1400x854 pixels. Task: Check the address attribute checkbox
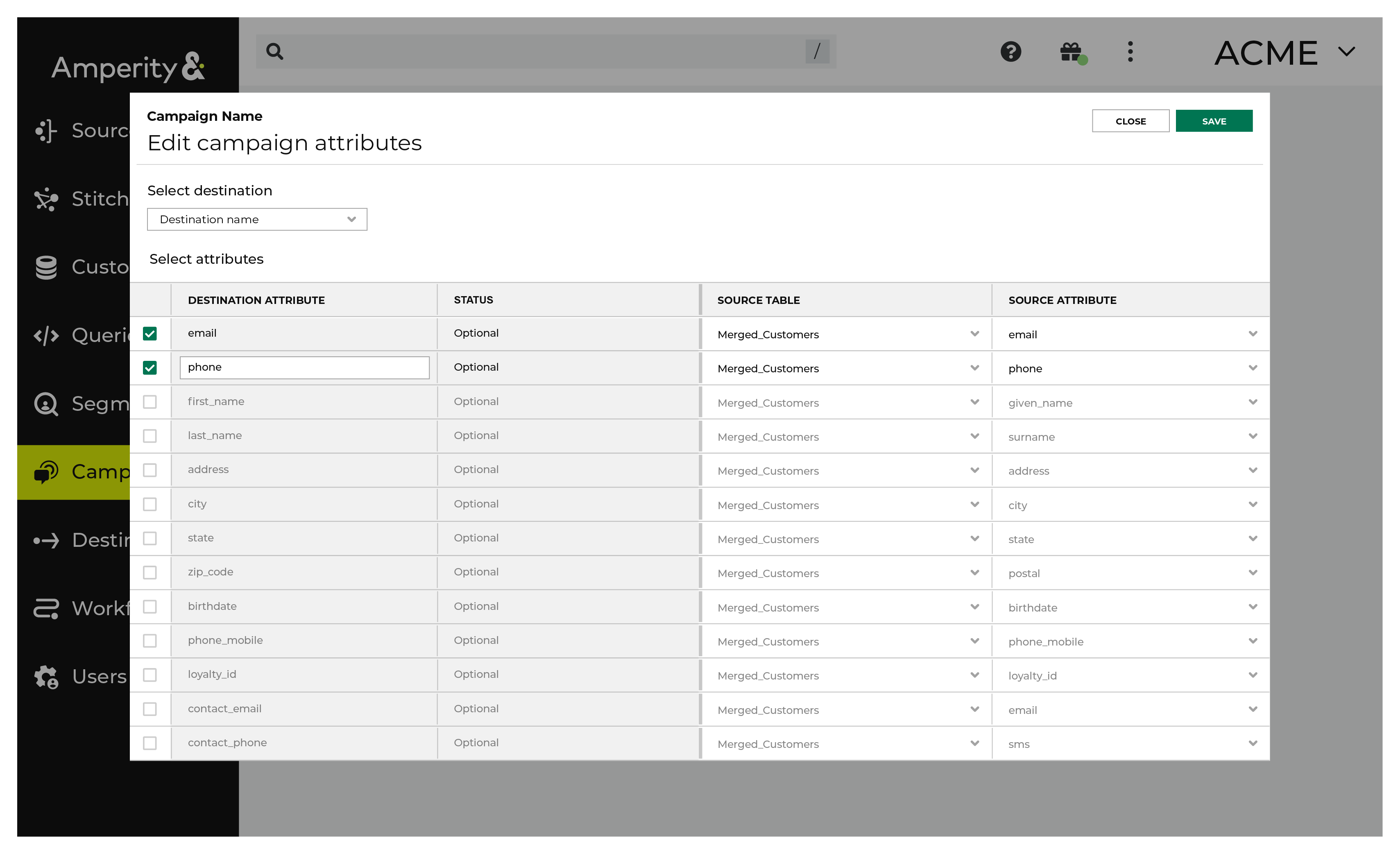coord(150,470)
